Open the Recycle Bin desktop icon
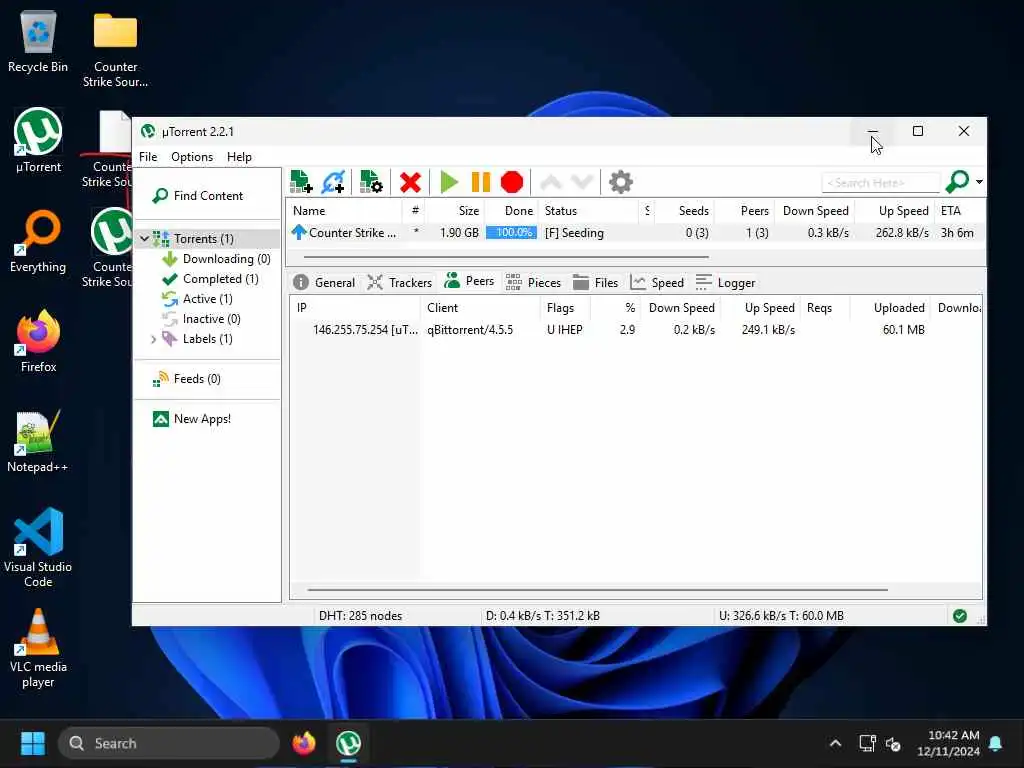 [x=38, y=42]
